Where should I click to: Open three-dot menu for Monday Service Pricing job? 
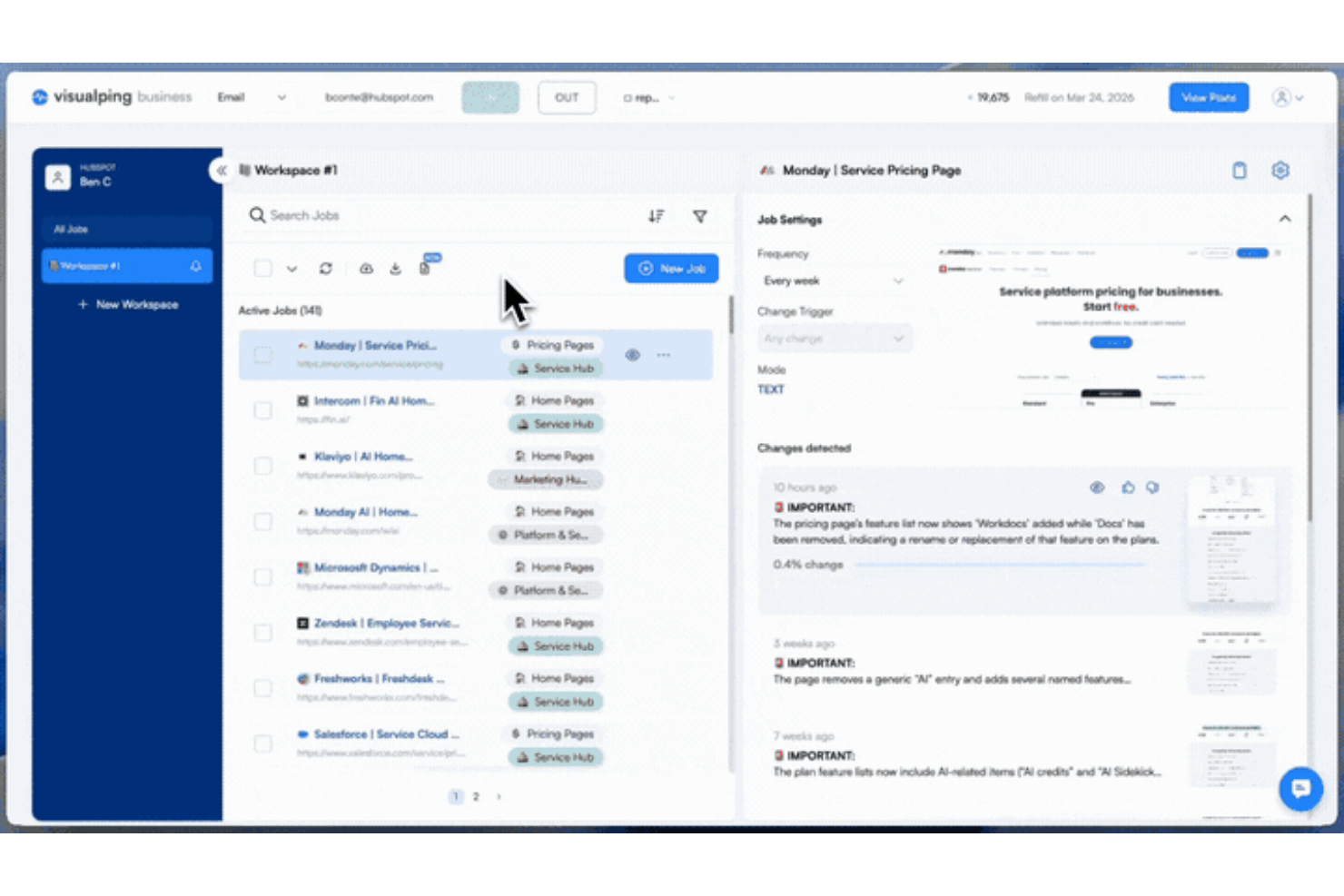(664, 355)
